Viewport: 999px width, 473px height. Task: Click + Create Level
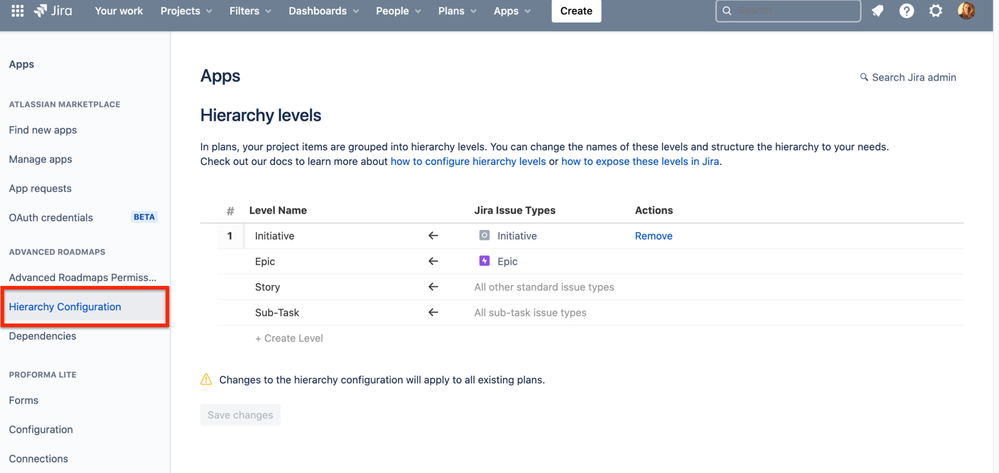click(289, 338)
